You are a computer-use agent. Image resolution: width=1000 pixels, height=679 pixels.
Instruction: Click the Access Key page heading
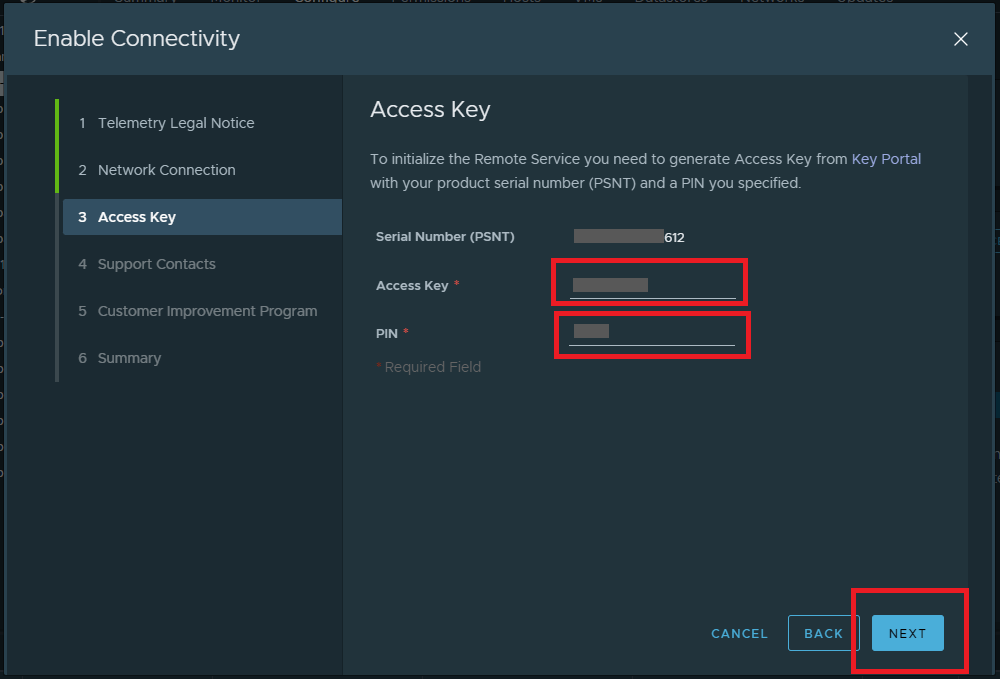pos(430,109)
